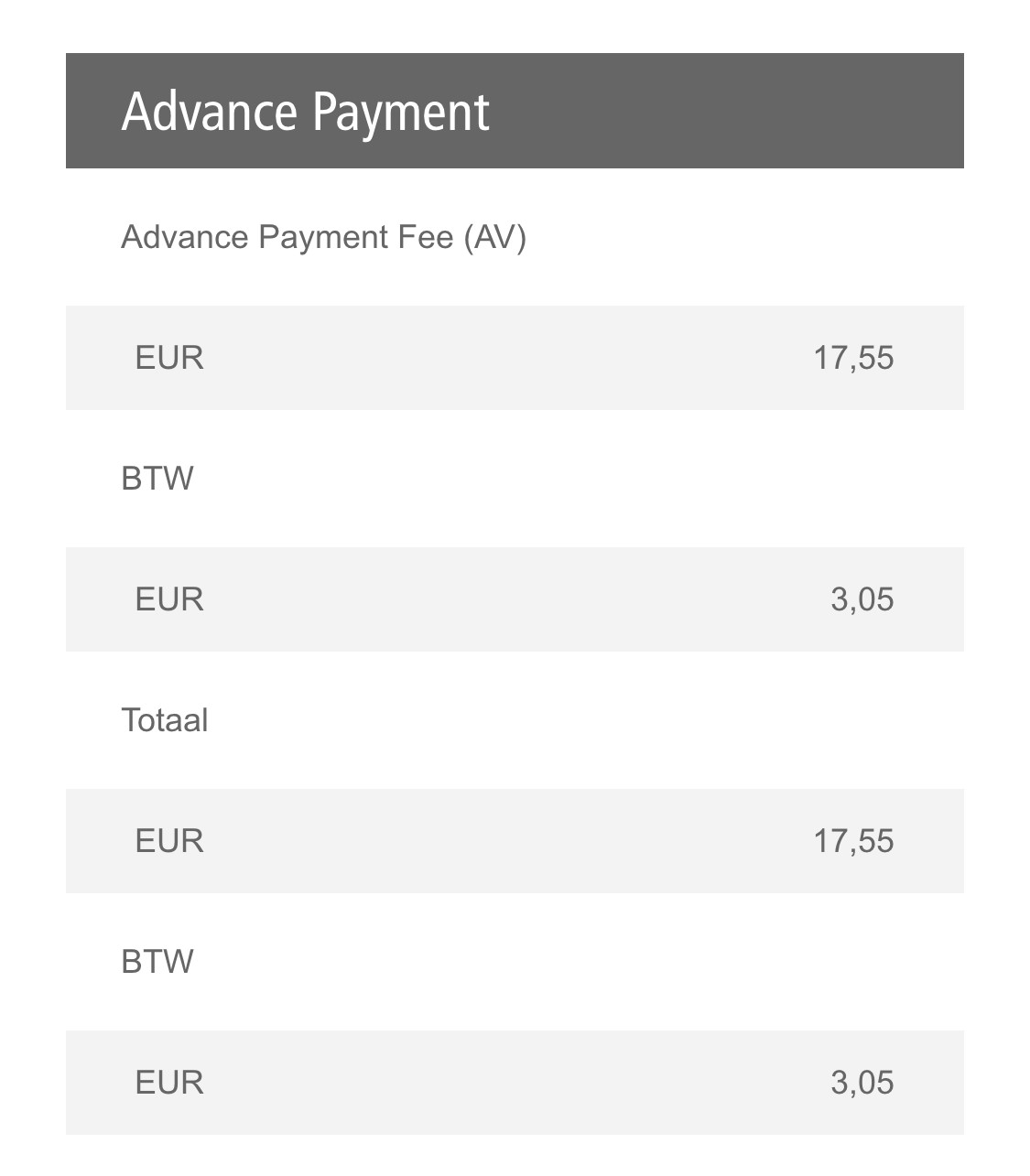Click the dark gray header bar
The height and width of the screenshot is (1176, 1030).
pos(515,111)
